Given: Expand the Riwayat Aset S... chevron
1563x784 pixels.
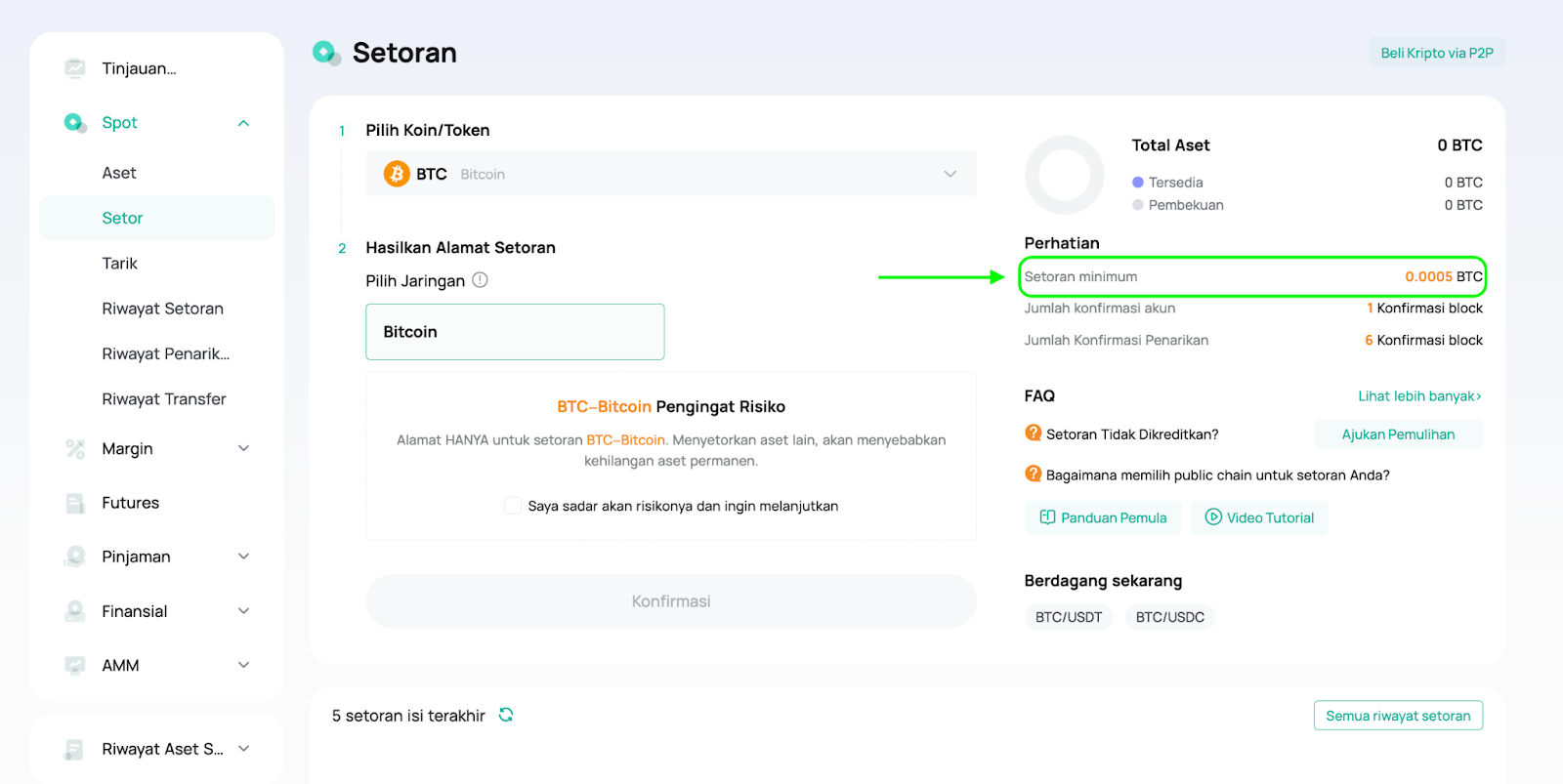Looking at the screenshot, I should point(244,749).
